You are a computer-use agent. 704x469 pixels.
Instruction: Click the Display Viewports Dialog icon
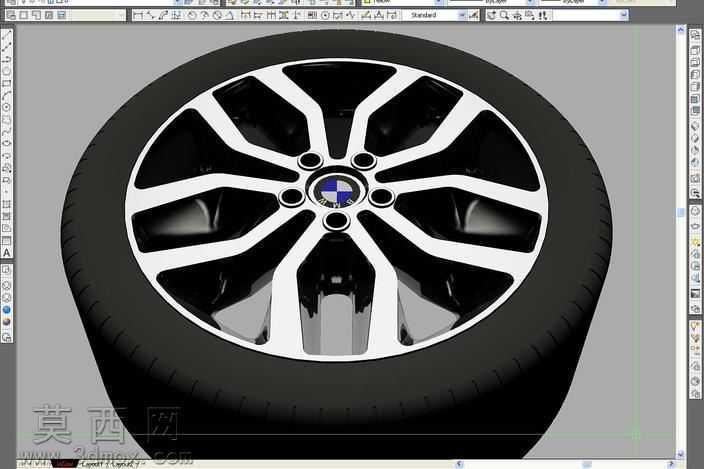pyautogui.click(x=11, y=16)
